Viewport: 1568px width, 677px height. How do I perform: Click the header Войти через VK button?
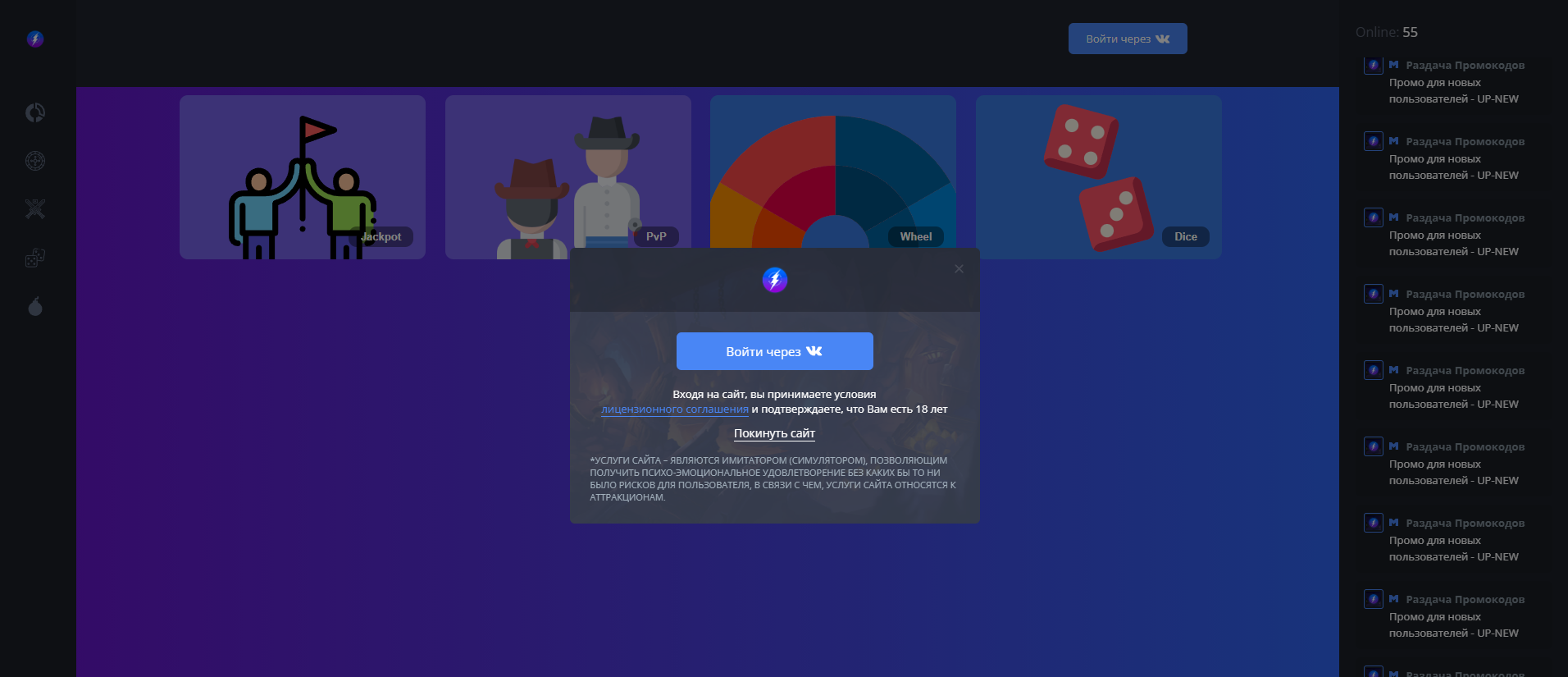(1127, 39)
